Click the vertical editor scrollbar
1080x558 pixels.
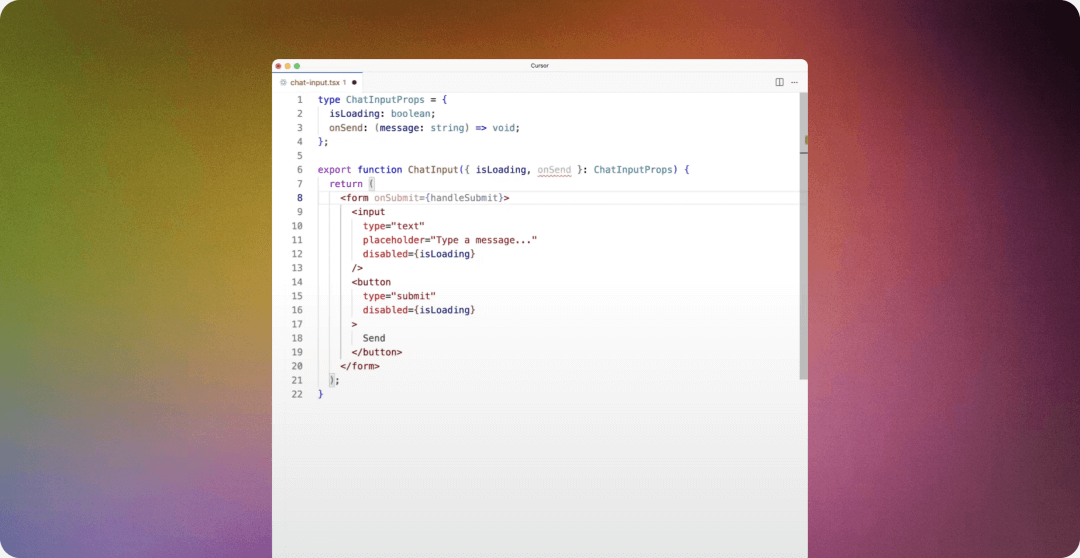pyautogui.click(x=803, y=240)
